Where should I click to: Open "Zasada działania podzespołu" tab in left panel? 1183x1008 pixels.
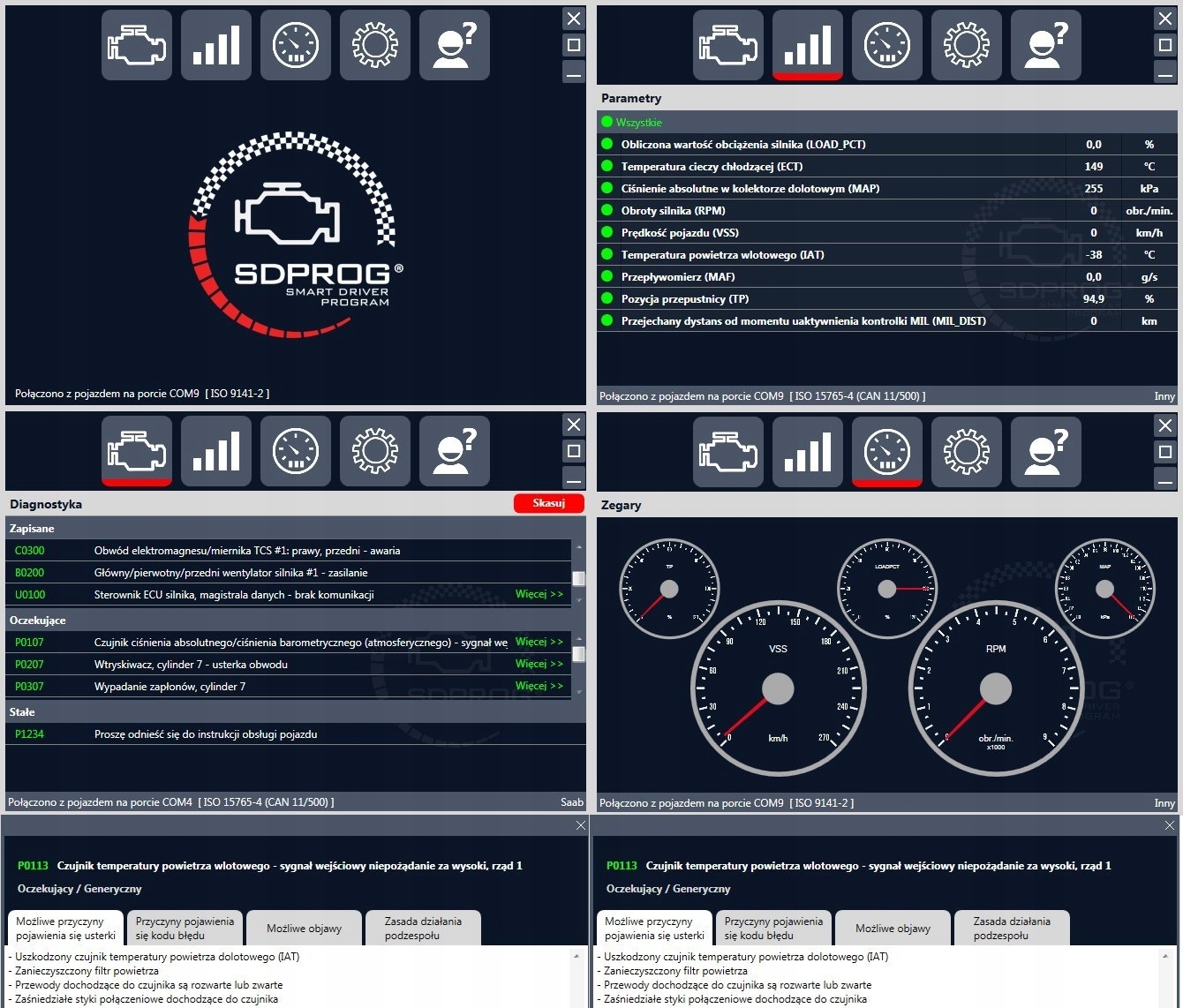[x=423, y=929]
